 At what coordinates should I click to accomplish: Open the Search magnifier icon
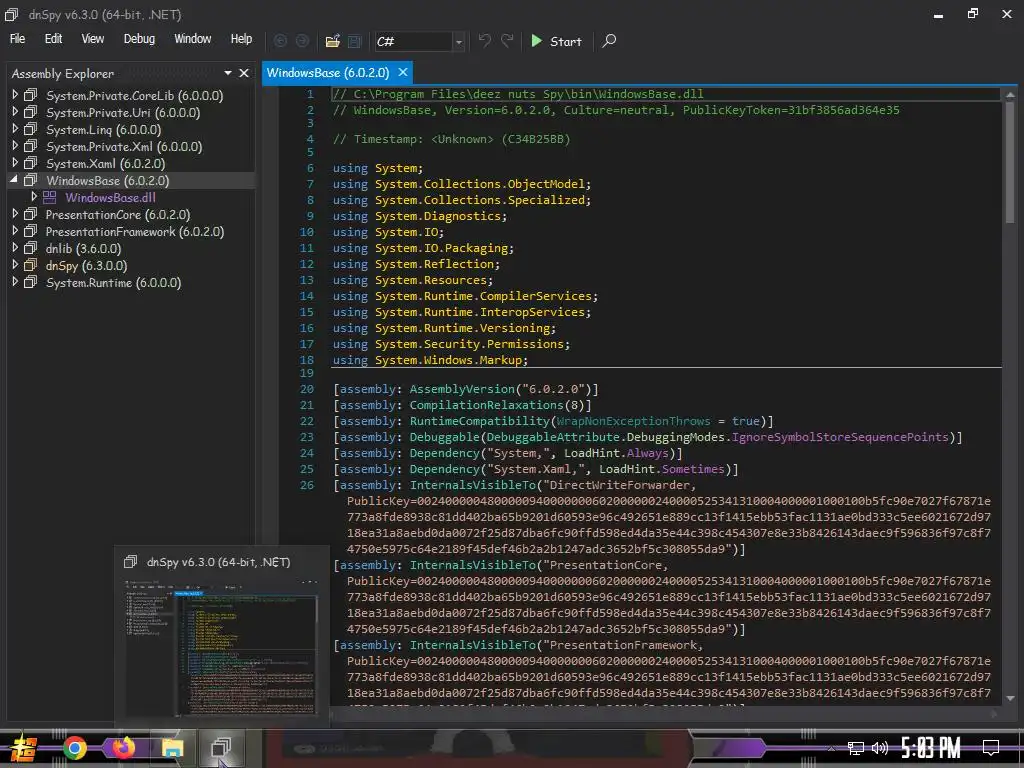[x=609, y=41]
